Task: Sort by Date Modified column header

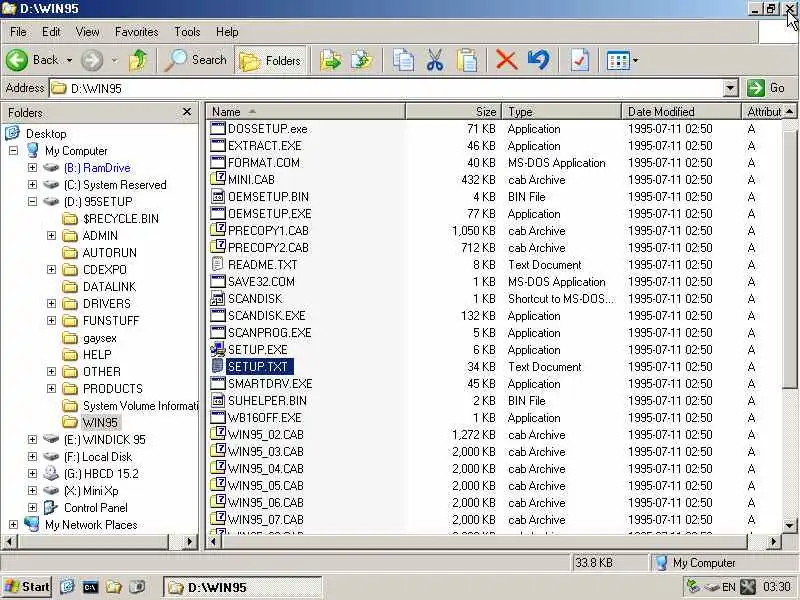Action: (681, 111)
